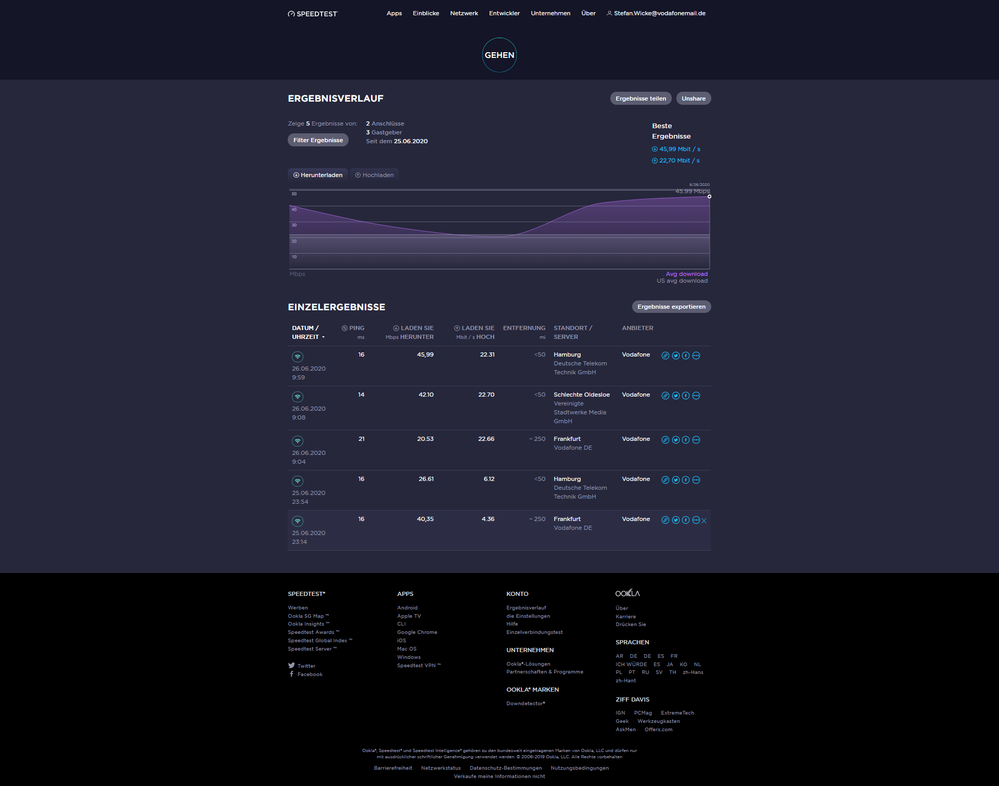This screenshot has height=786, width=999.
Task: Delete the 23:14 result with X
Action: 704,520
